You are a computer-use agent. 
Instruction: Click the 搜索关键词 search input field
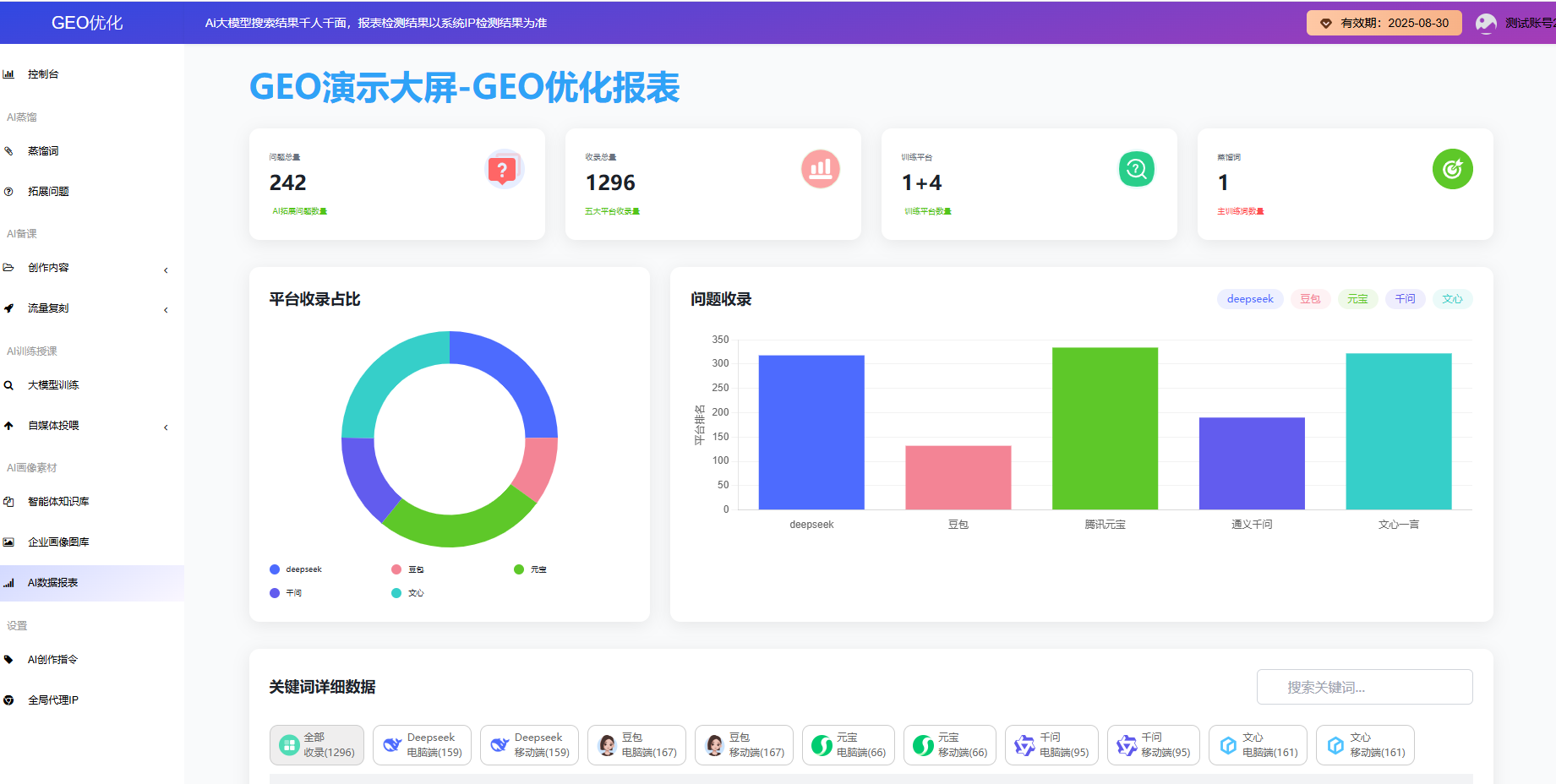click(1363, 687)
